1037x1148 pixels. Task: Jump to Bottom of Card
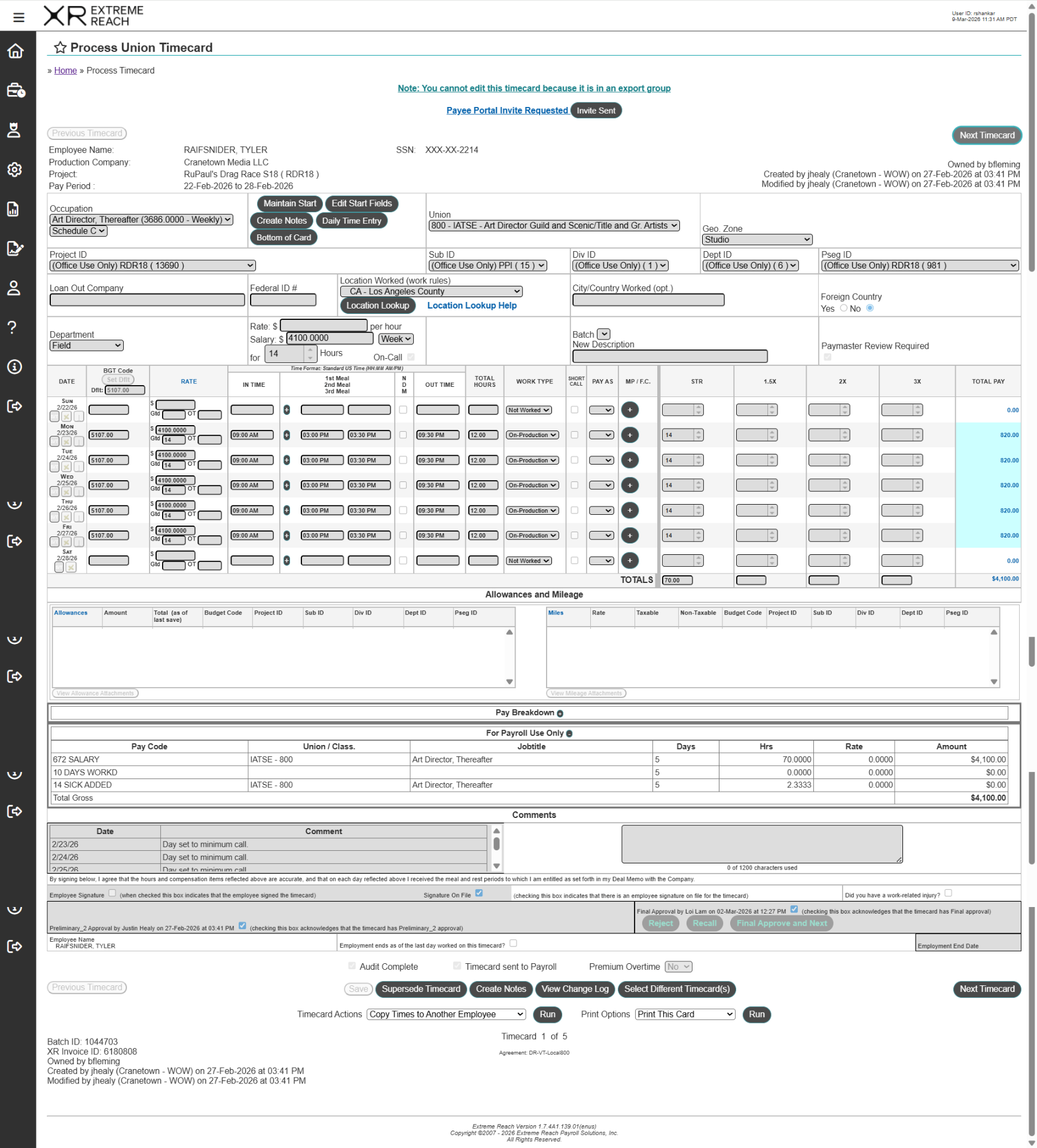click(x=283, y=237)
